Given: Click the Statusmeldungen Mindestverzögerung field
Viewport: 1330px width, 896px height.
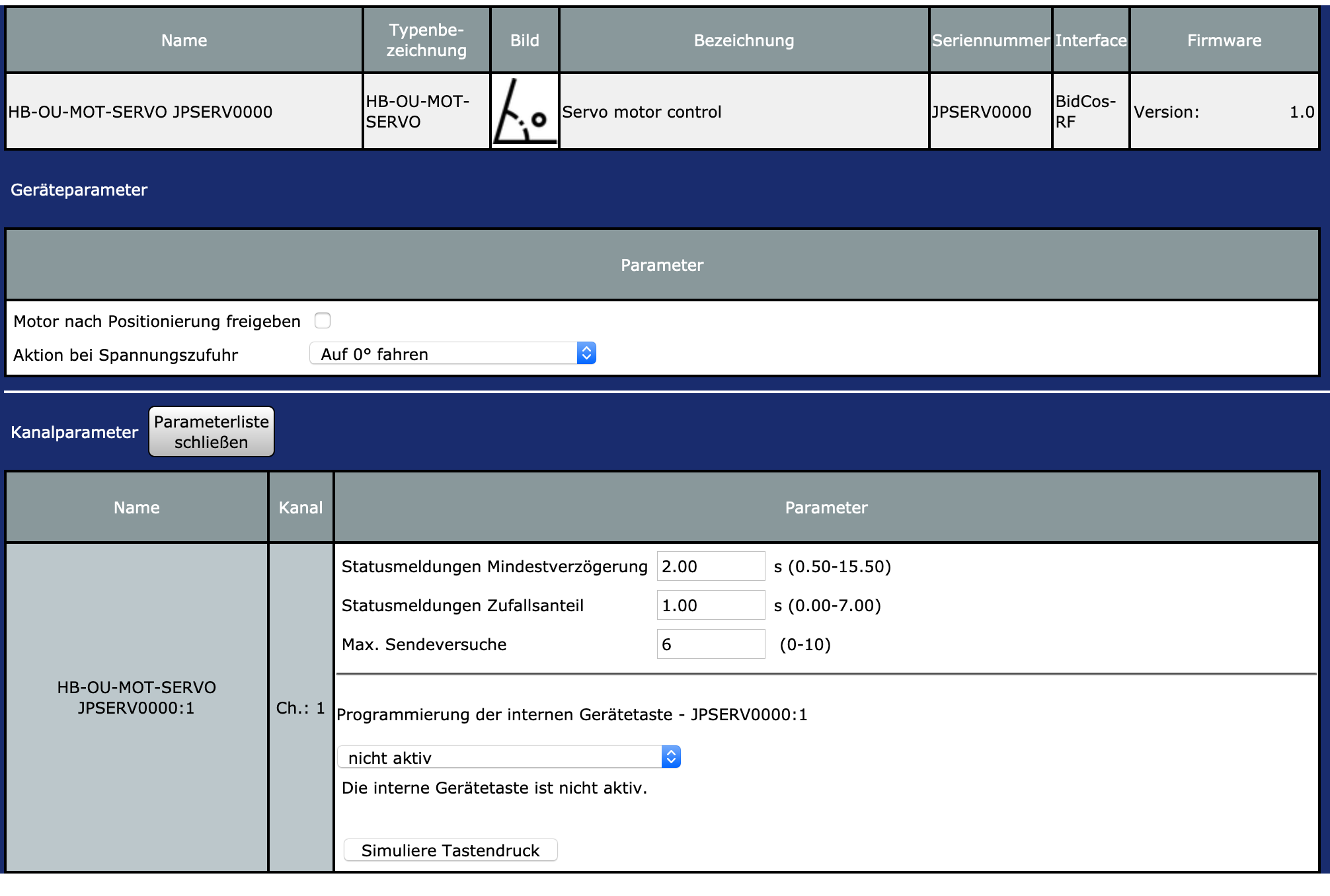Looking at the screenshot, I should tap(710, 566).
